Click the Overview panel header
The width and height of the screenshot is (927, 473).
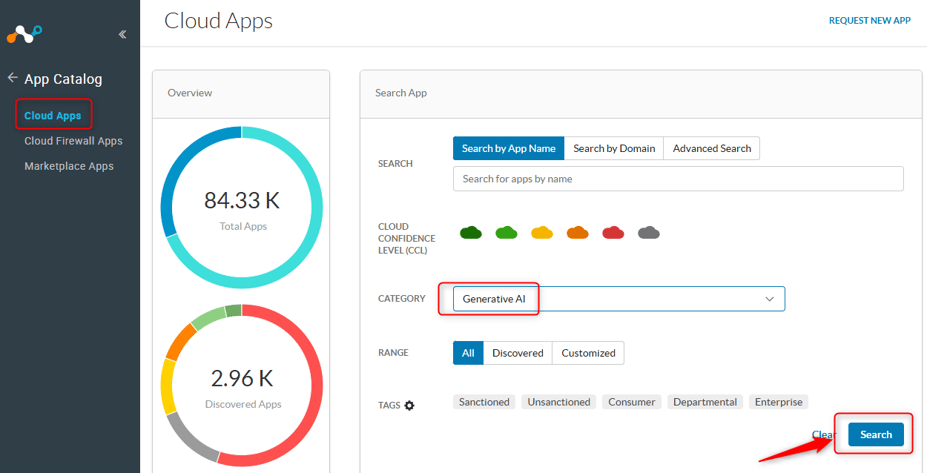tap(241, 93)
